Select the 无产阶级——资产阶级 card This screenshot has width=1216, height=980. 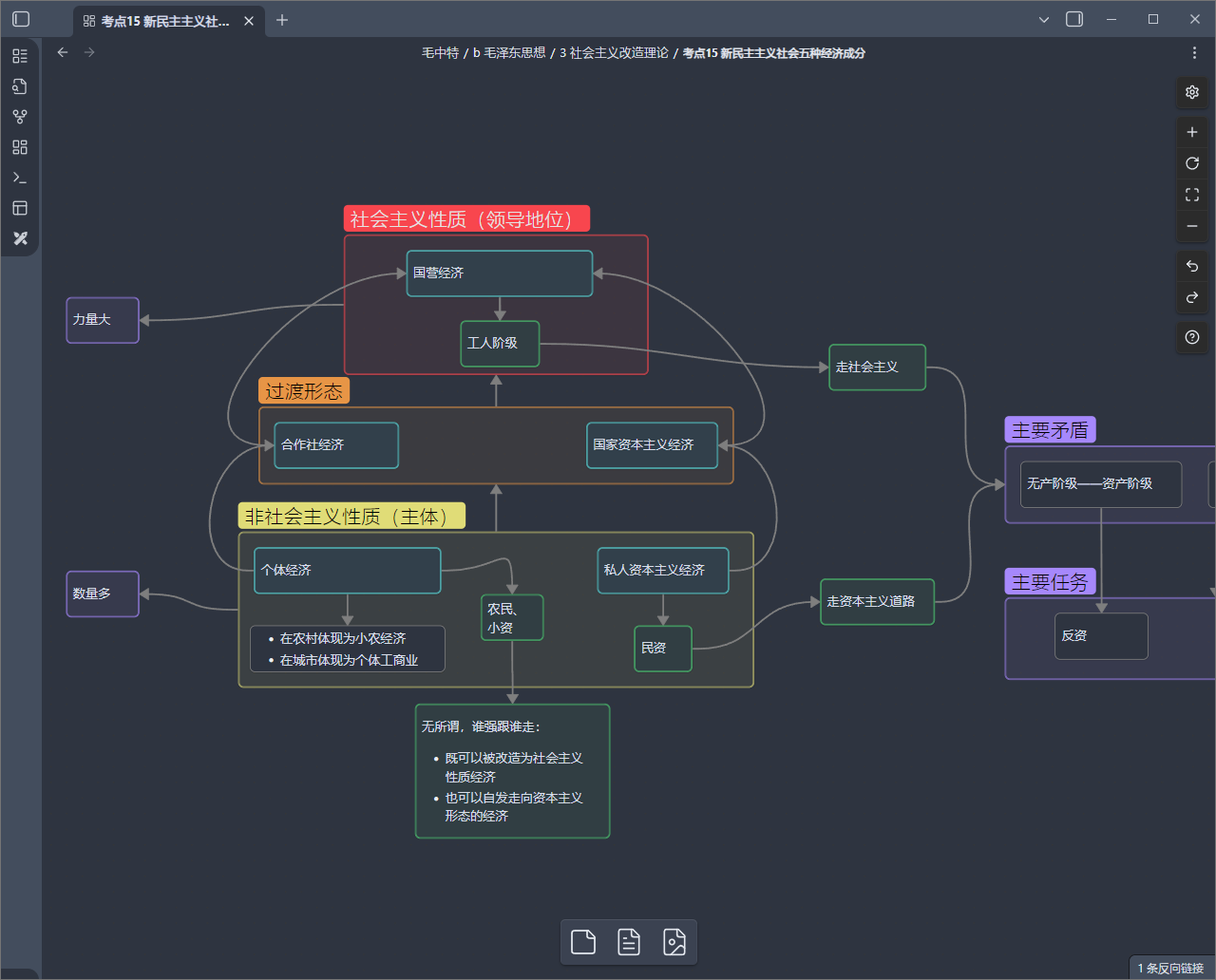click(x=1101, y=484)
